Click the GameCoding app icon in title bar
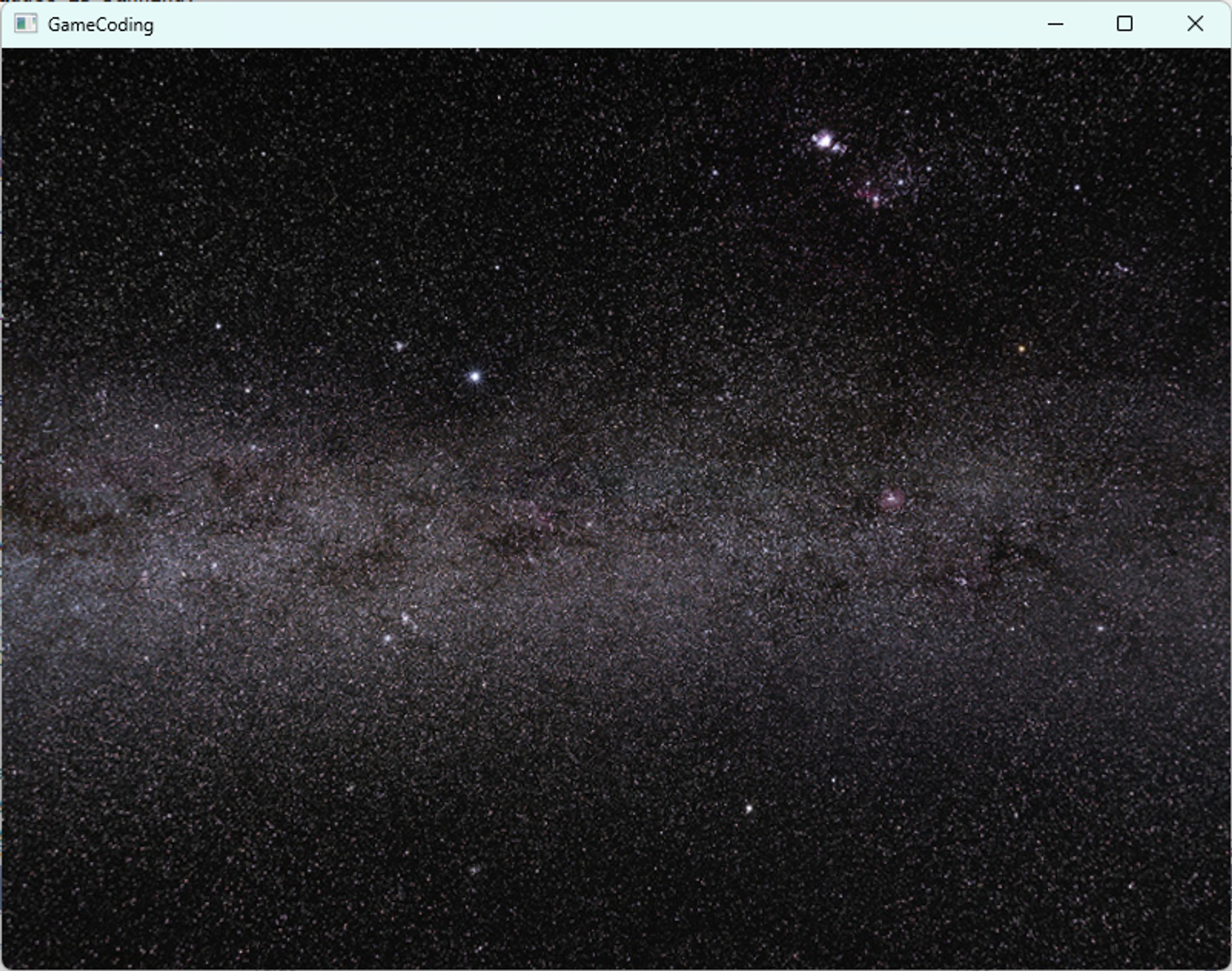The image size is (1232, 971). point(25,24)
